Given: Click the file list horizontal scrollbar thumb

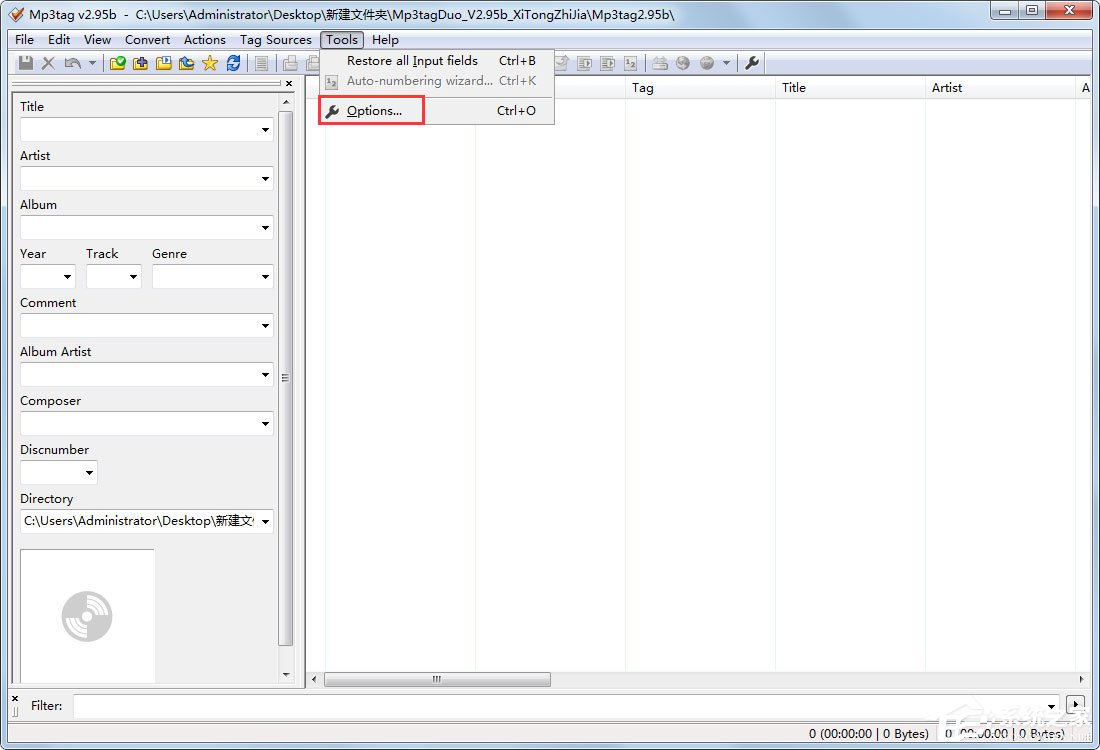Looking at the screenshot, I should [x=437, y=679].
